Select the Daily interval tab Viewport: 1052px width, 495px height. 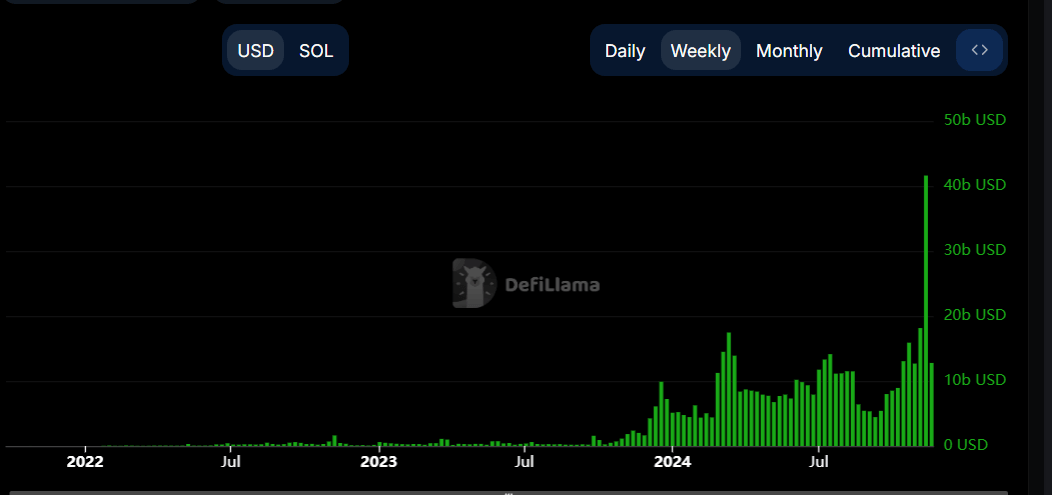point(625,51)
